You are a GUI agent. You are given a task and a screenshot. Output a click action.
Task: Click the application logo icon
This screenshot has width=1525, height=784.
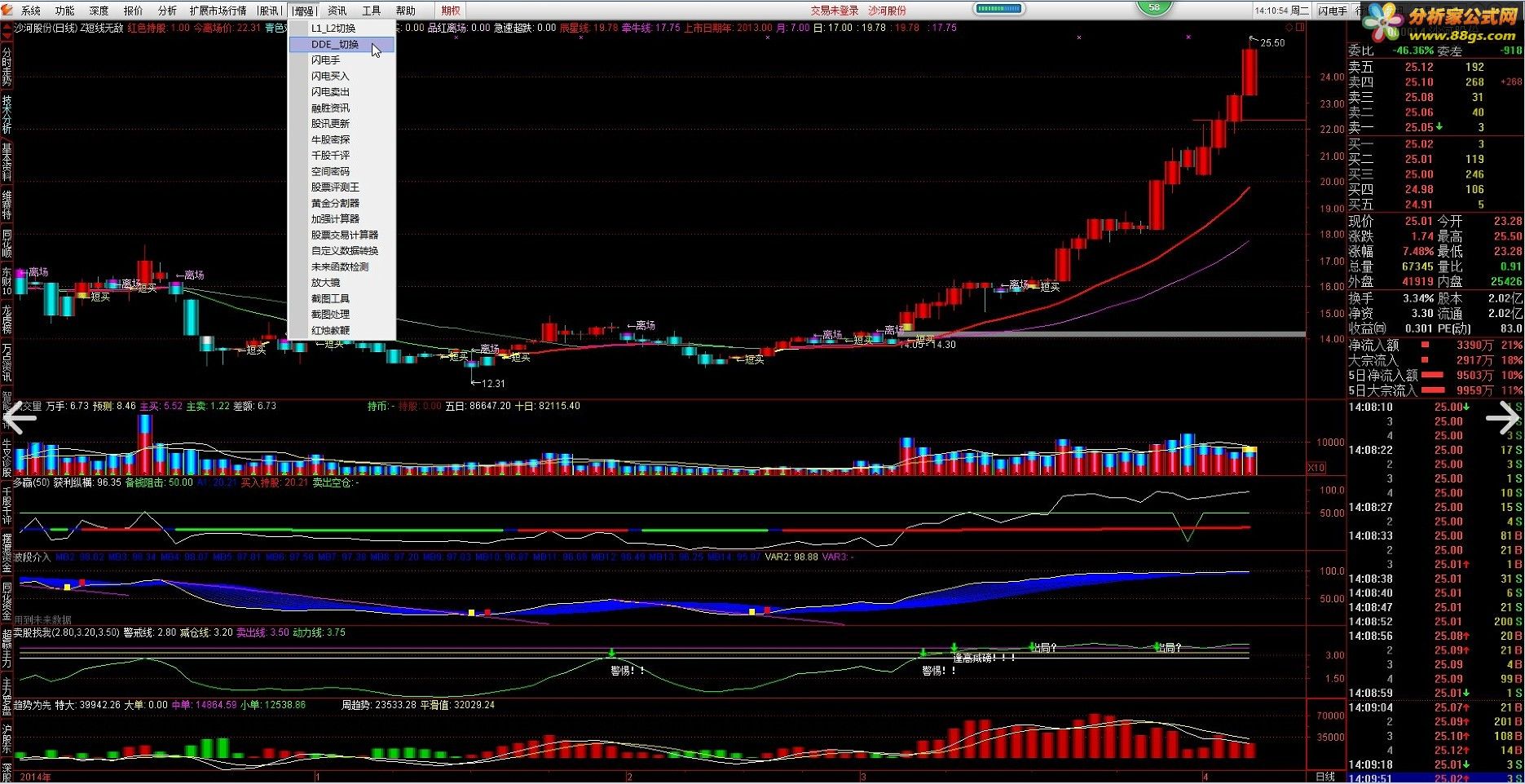[x=7, y=10]
